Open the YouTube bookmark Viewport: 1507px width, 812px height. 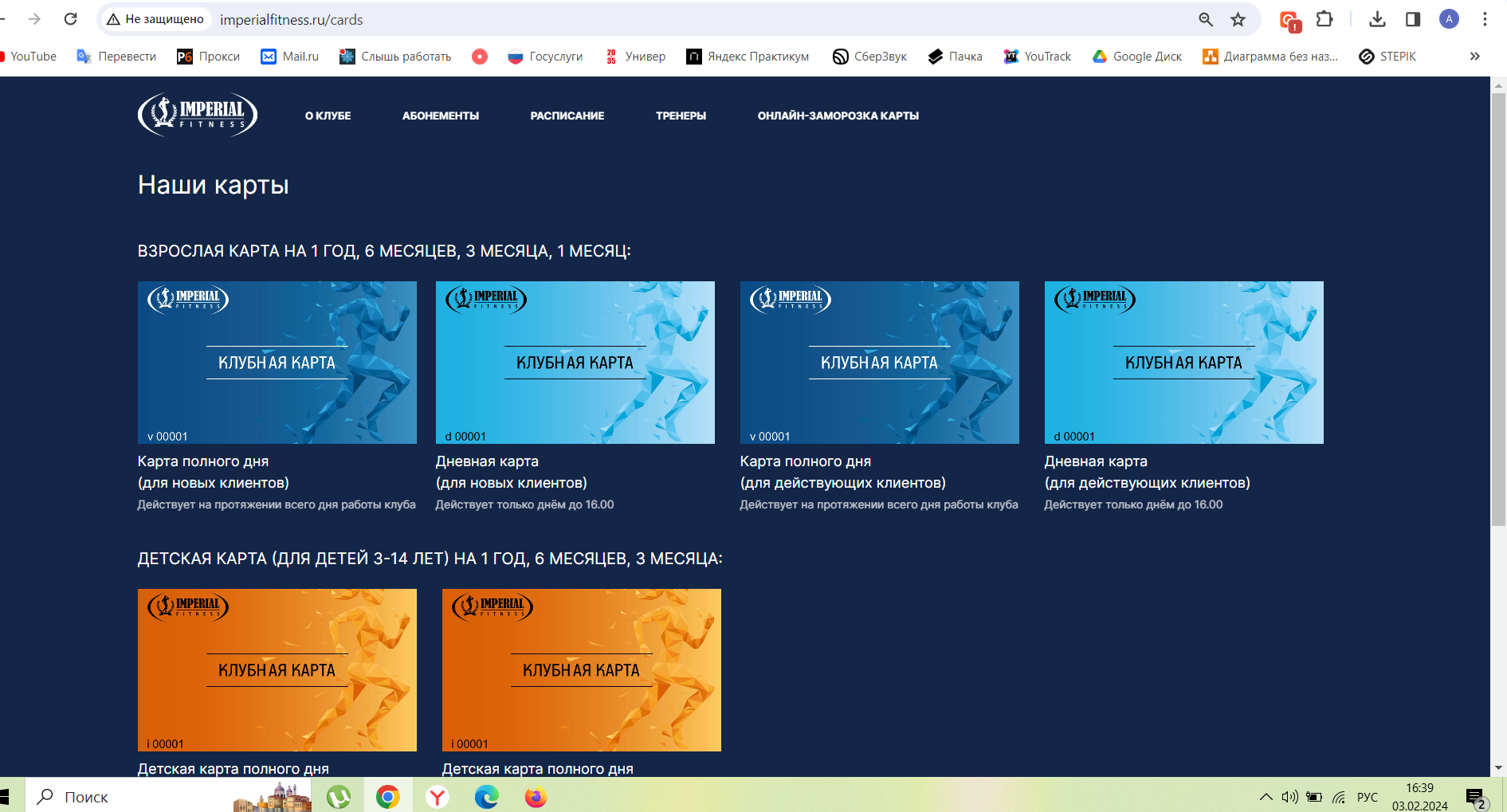pos(29,57)
